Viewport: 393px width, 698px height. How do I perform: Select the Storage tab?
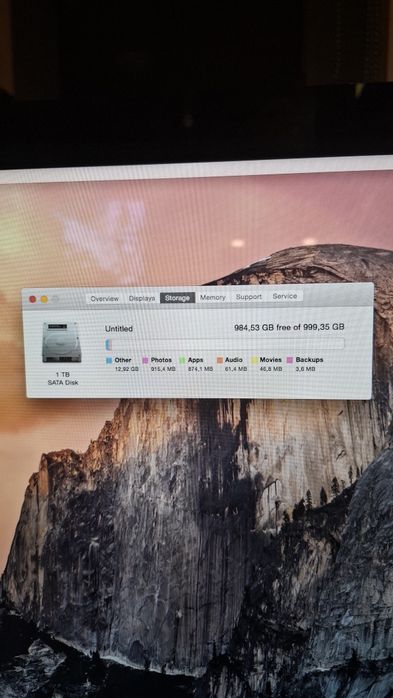click(177, 298)
